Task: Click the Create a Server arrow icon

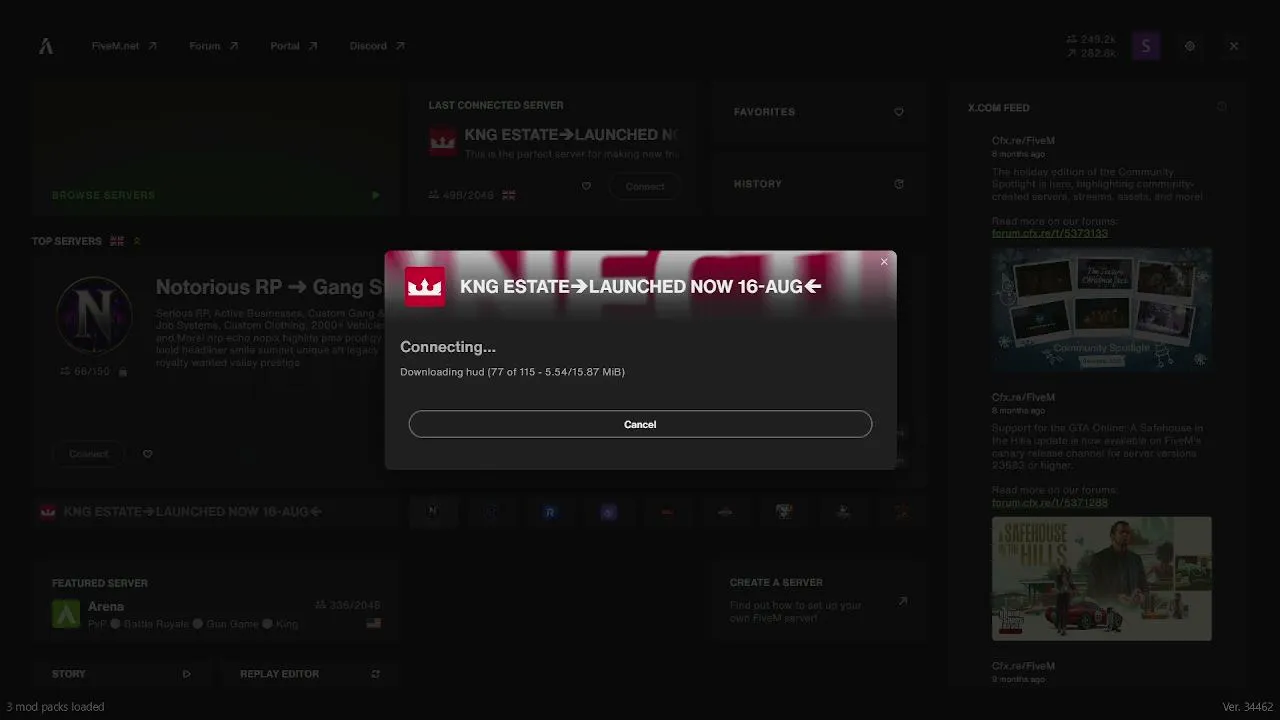Action: coord(902,602)
